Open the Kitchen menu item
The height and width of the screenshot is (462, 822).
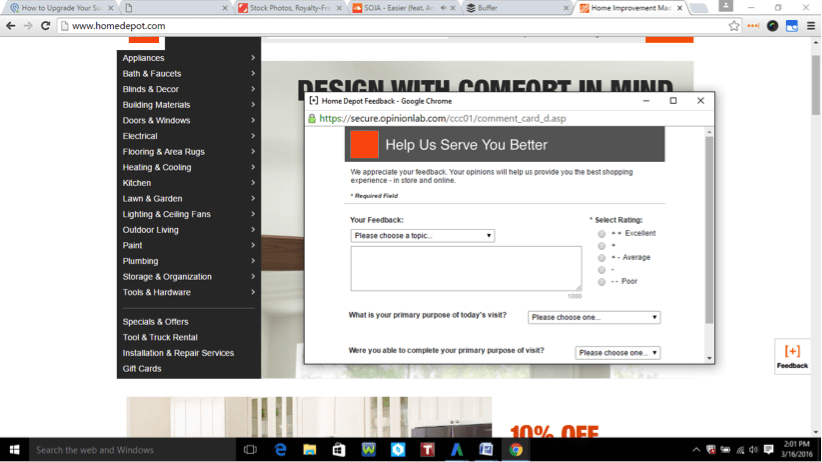[x=189, y=183]
